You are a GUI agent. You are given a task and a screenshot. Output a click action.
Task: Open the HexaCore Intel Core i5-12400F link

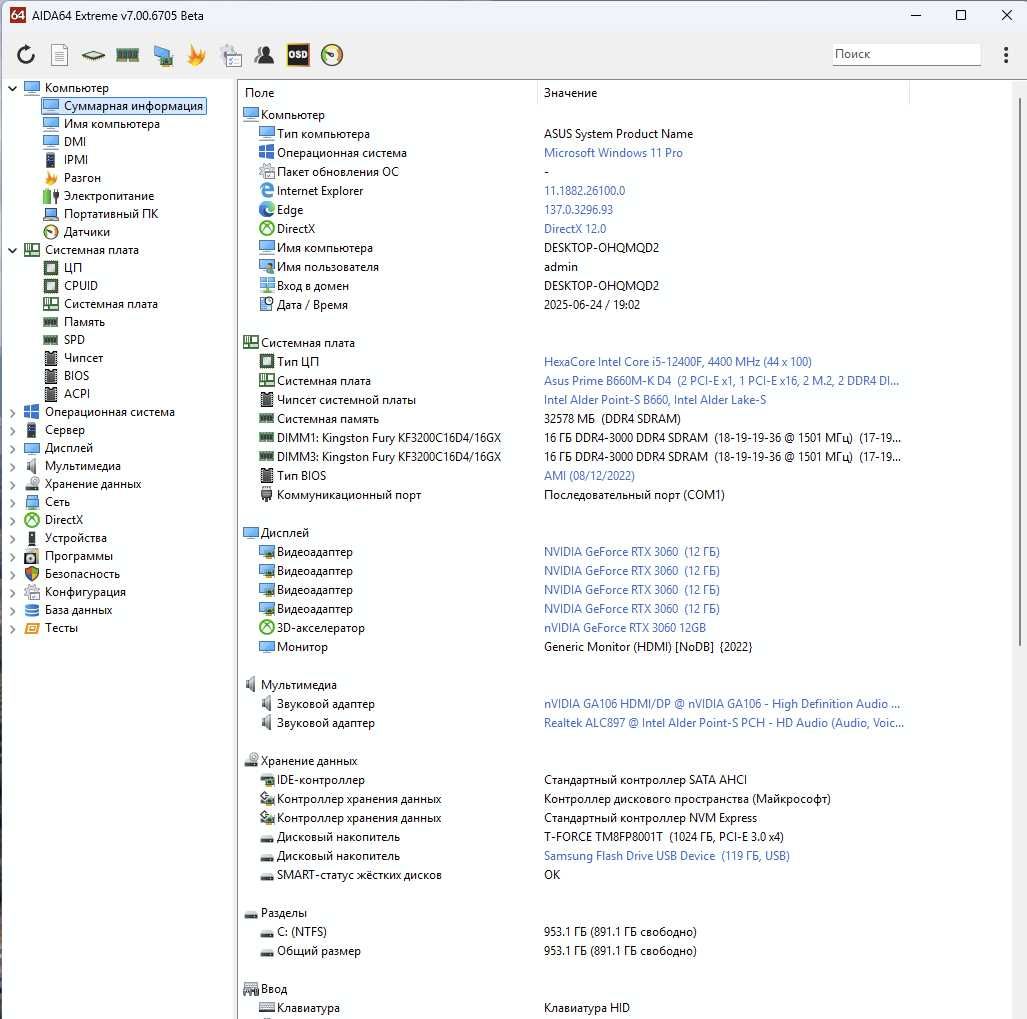tap(677, 362)
